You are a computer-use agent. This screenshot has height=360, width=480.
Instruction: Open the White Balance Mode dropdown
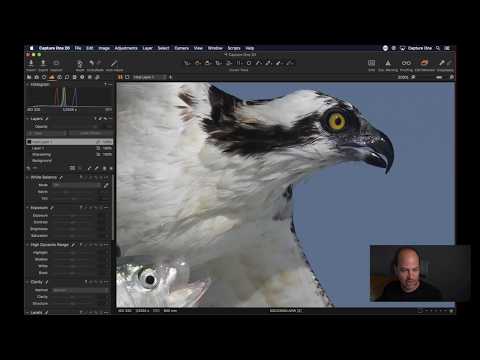77,185
